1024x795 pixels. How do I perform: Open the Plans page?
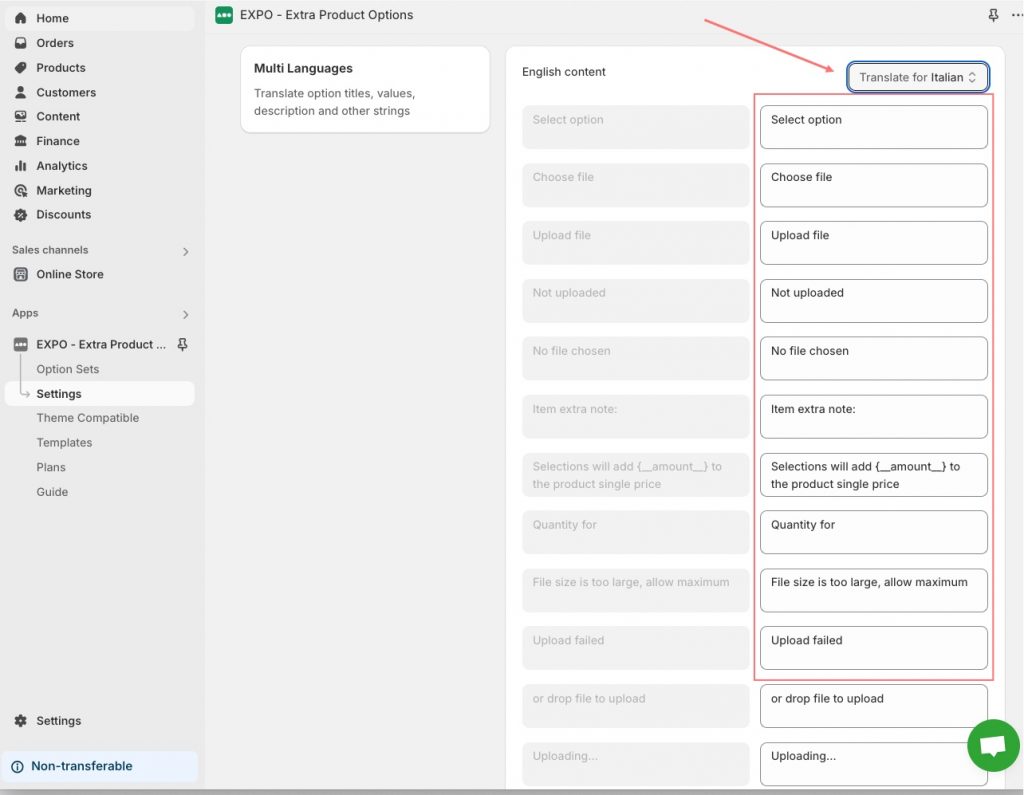[x=51, y=468]
